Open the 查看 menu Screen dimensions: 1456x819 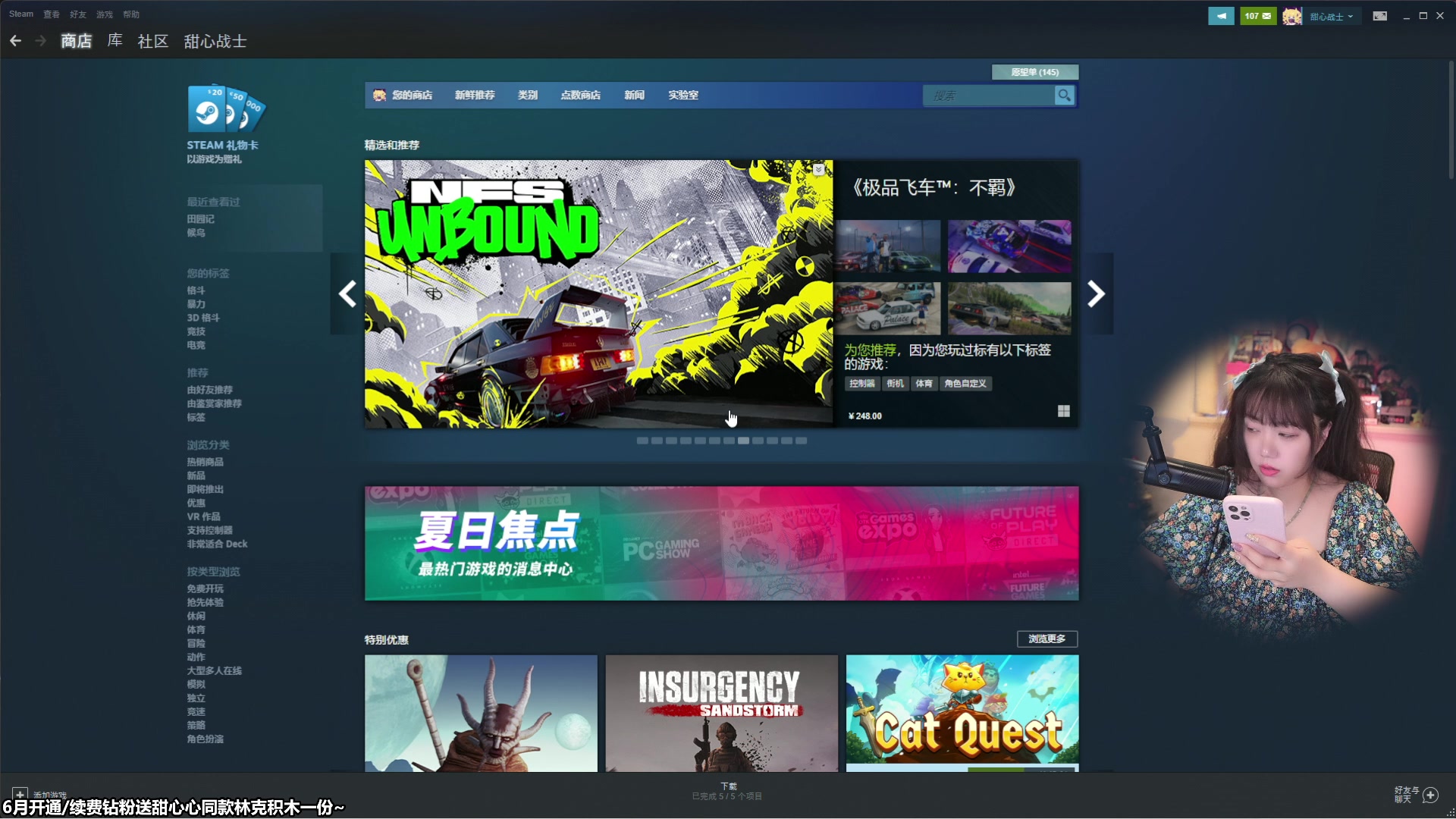point(52,14)
